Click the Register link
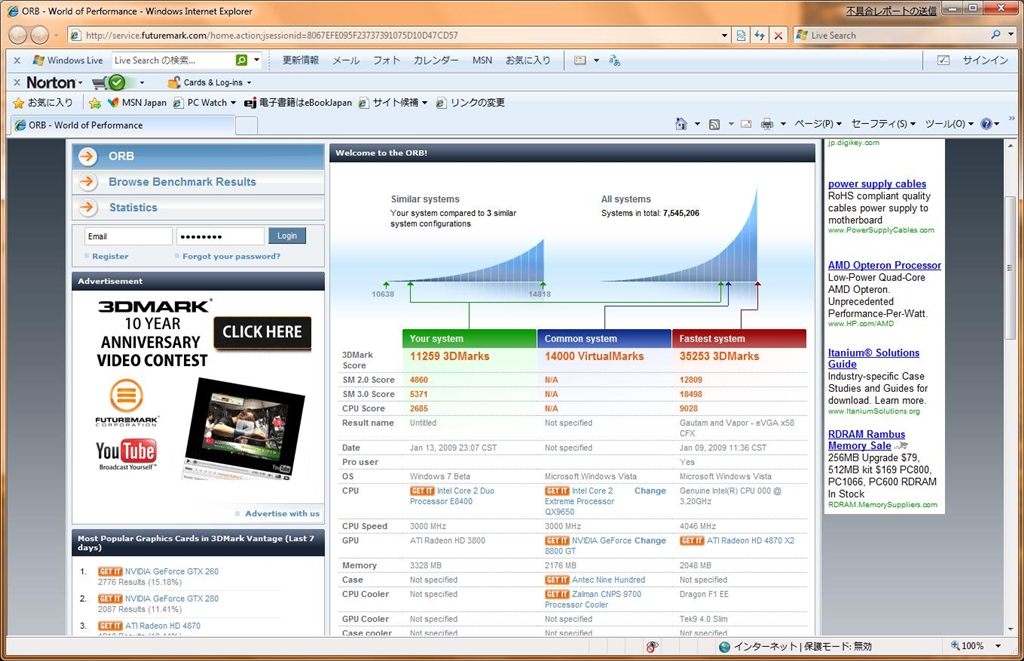The height and width of the screenshot is (661, 1024). click(110, 256)
